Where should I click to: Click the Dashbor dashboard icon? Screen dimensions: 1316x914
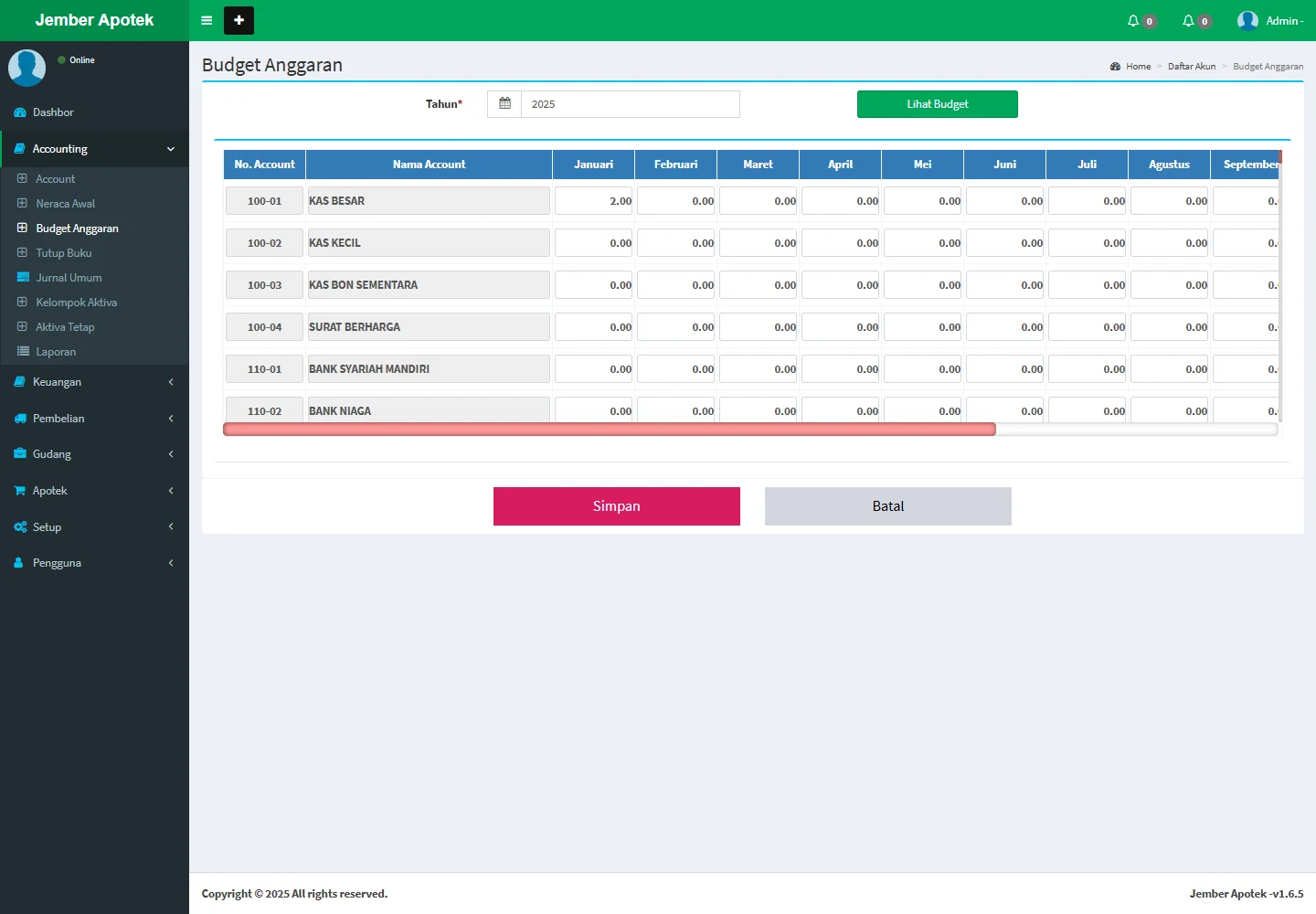[20, 112]
